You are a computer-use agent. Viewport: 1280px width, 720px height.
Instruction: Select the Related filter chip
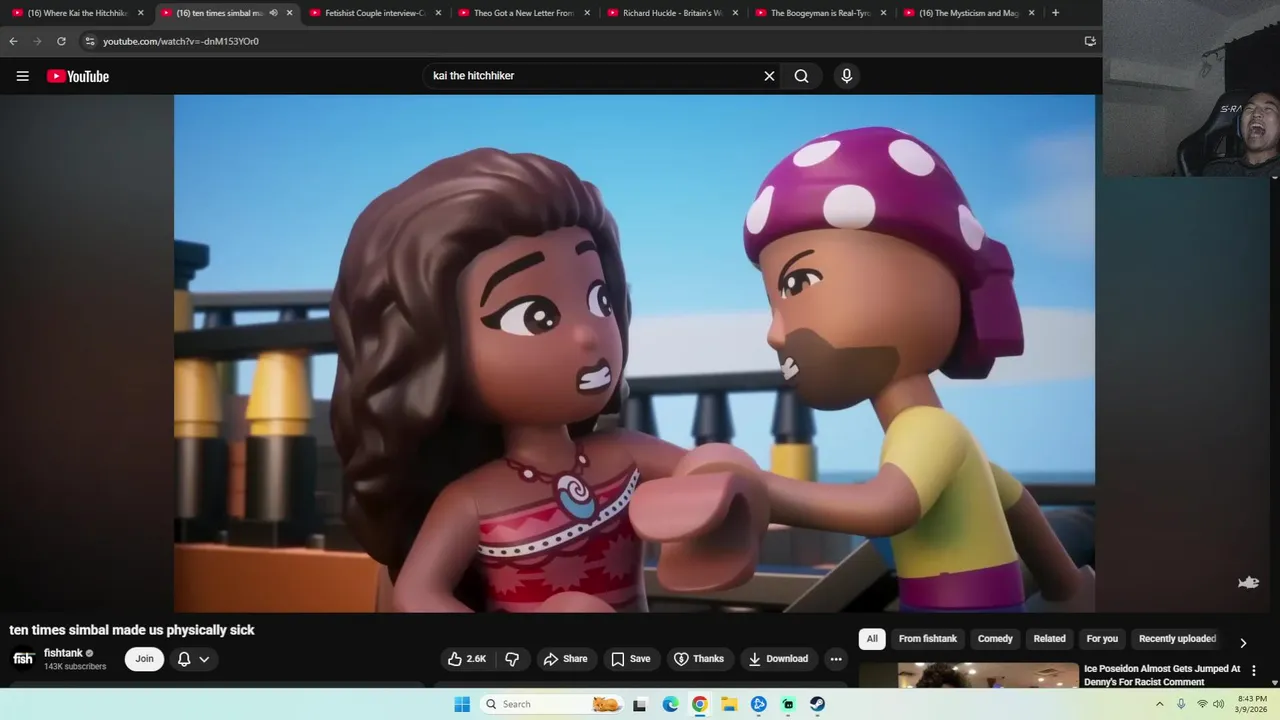tap(1050, 639)
